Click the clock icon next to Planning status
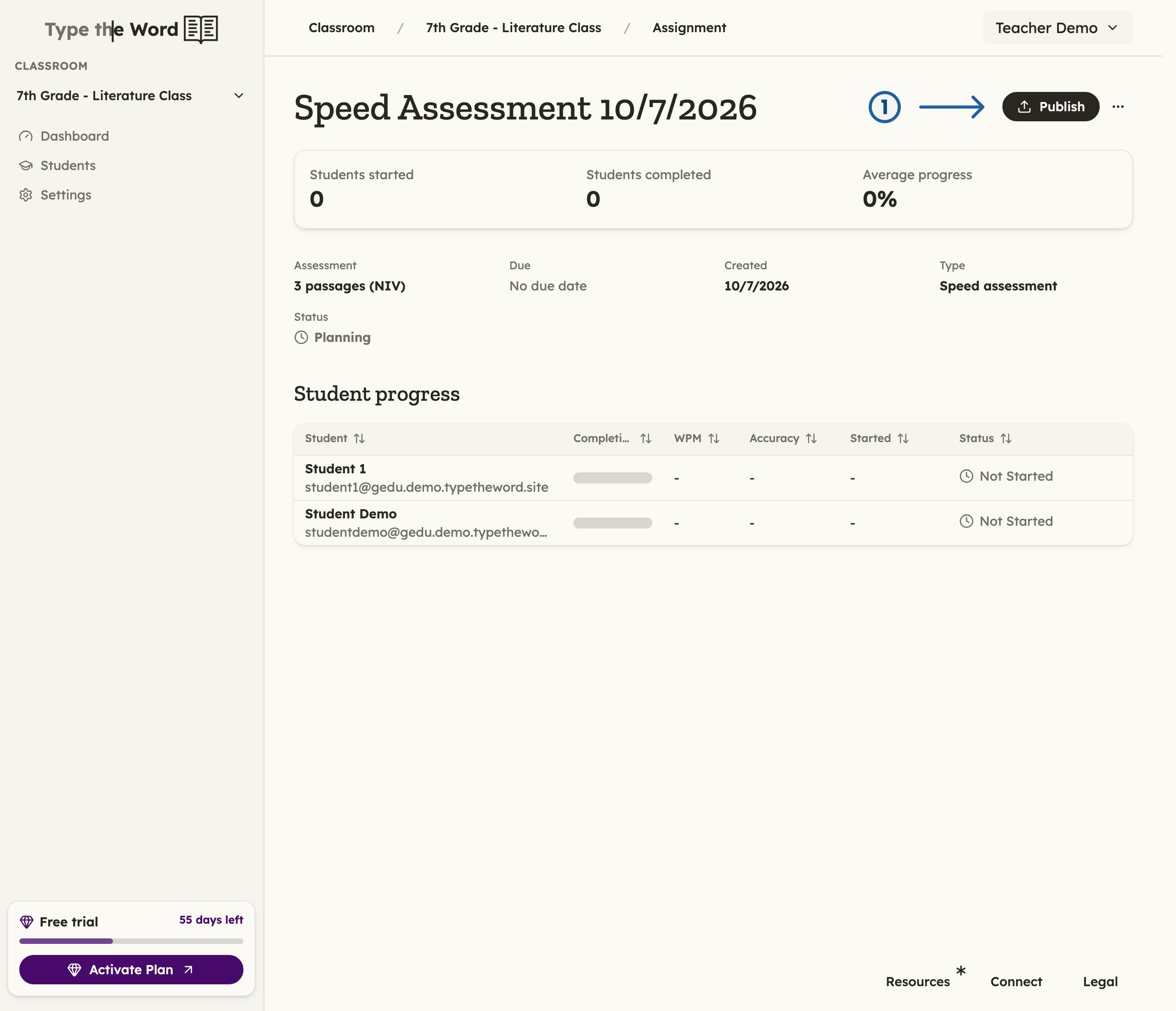The width and height of the screenshot is (1176, 1011). 301,338
